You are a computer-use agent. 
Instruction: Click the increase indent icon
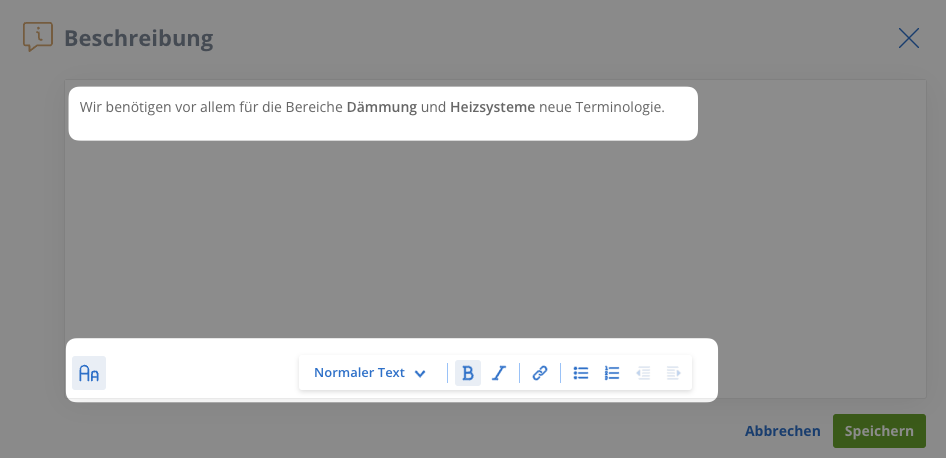(x=674, y=373)
